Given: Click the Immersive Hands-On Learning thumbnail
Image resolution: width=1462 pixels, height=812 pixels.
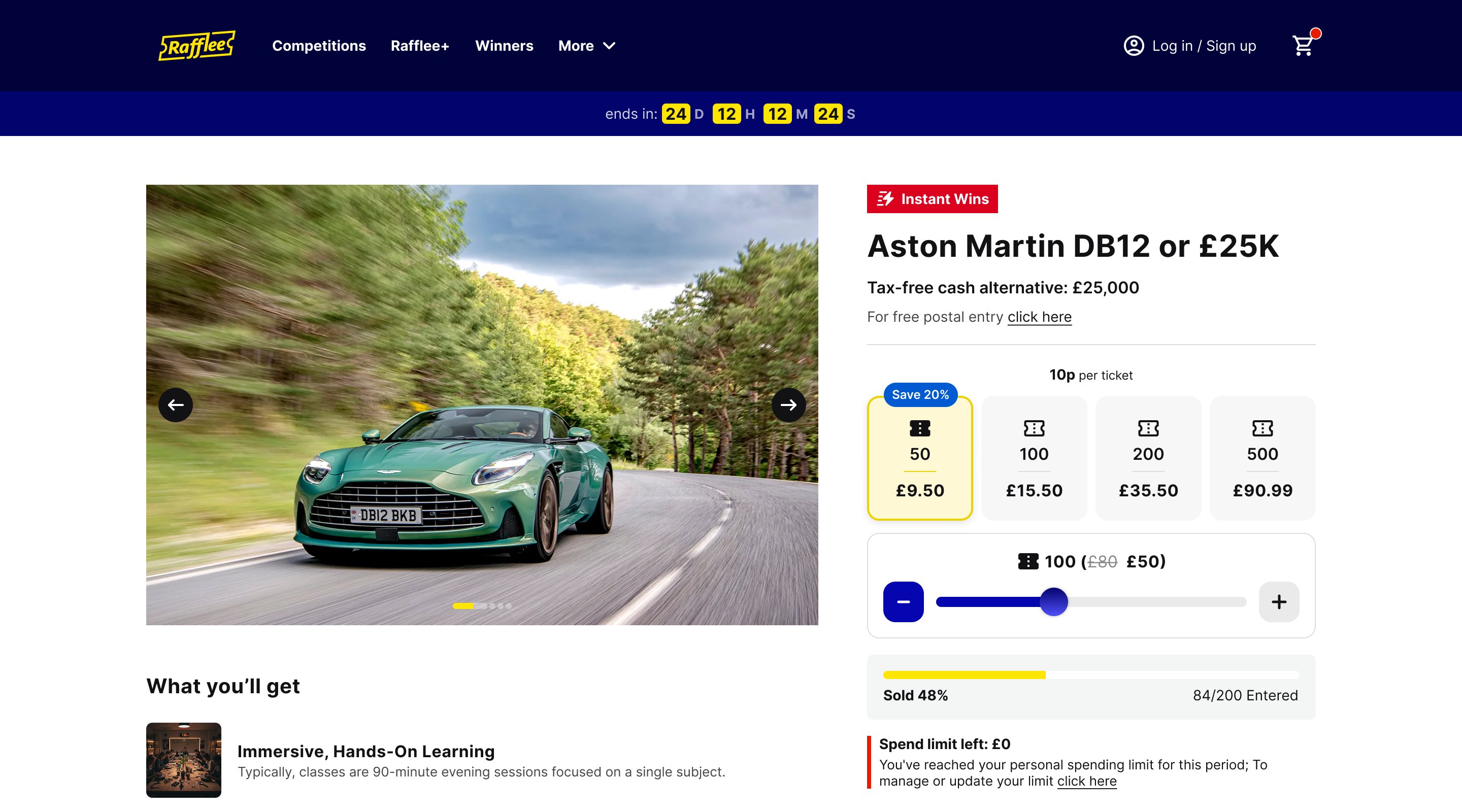Looking at the screenshot, I should 183,760.
